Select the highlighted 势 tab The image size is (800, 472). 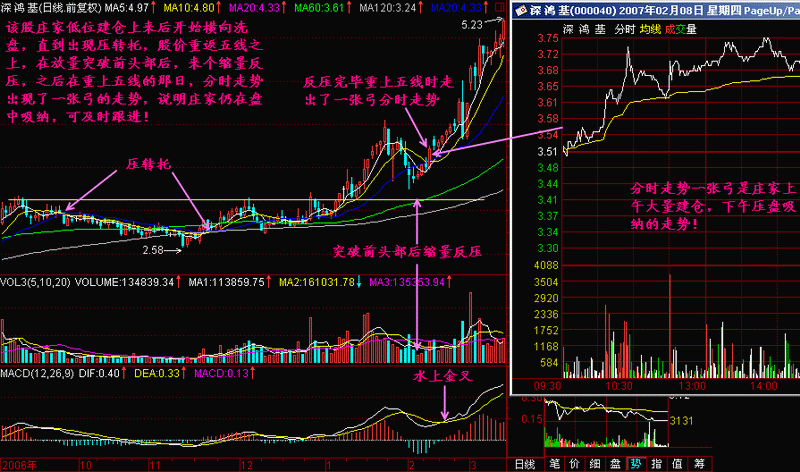636,464
